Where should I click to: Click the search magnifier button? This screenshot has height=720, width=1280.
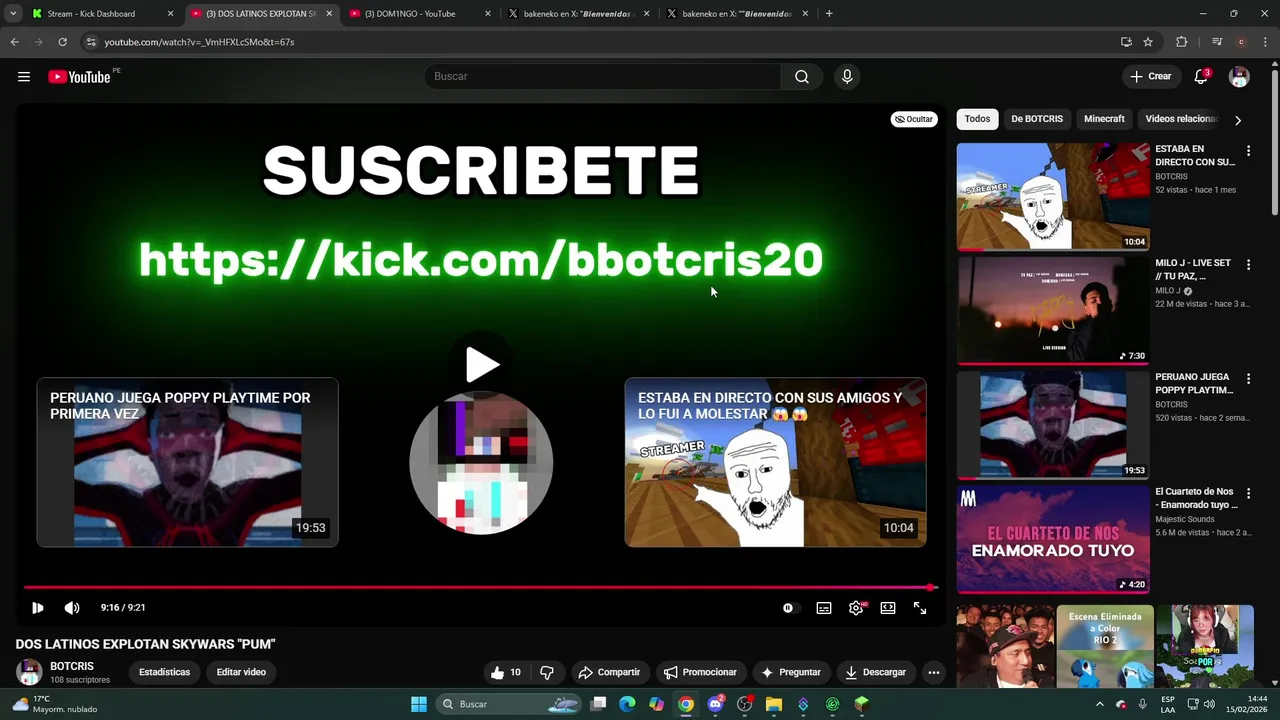[802, 77]
